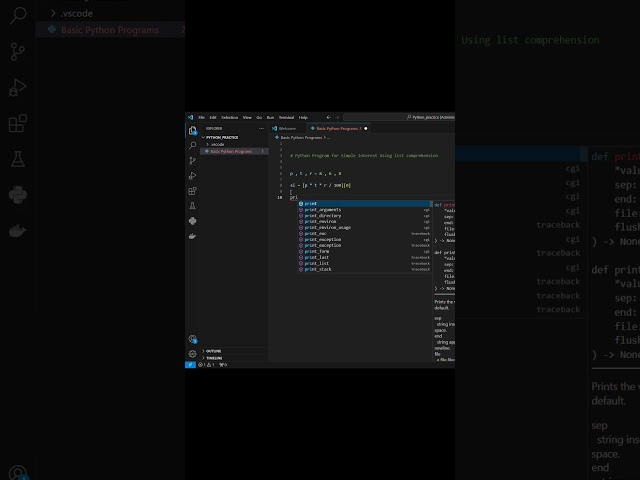Go back with the left arrow

click(x=329, y=118)
